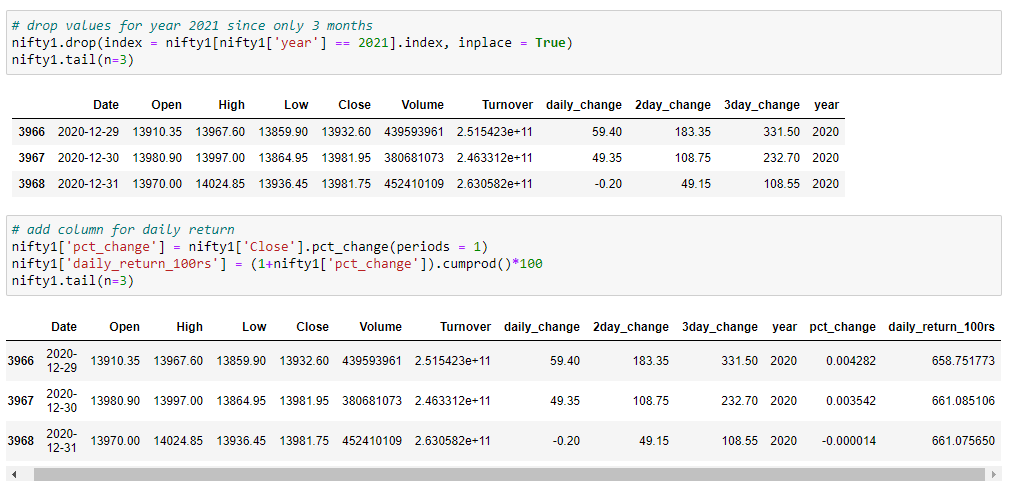Click the pct_change value 0.004282
The height and width of the screenshot is (481, 1014).
(850, 361)
